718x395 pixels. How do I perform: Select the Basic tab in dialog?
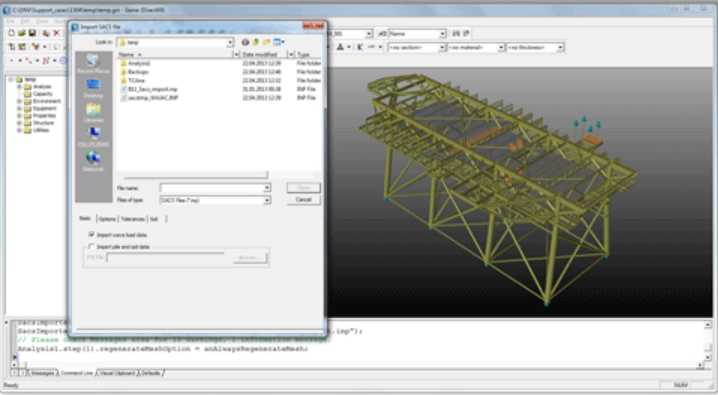coord(85,219)
